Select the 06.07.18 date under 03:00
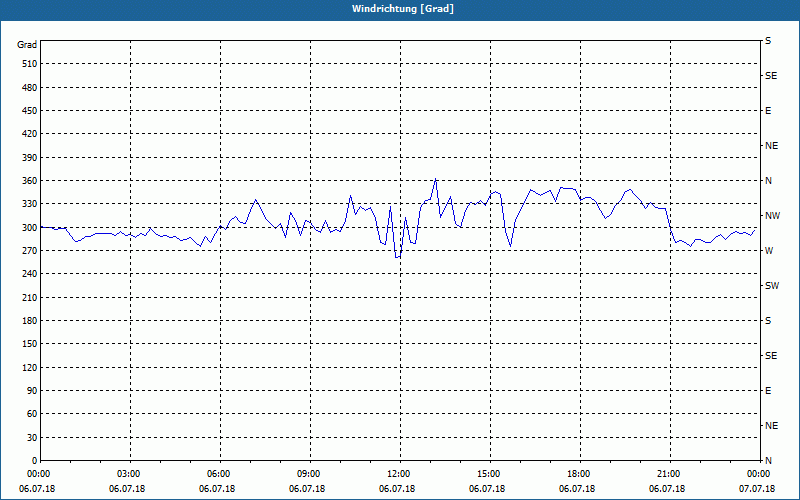The width and height of the screenshot is (800, 500). 127,489
